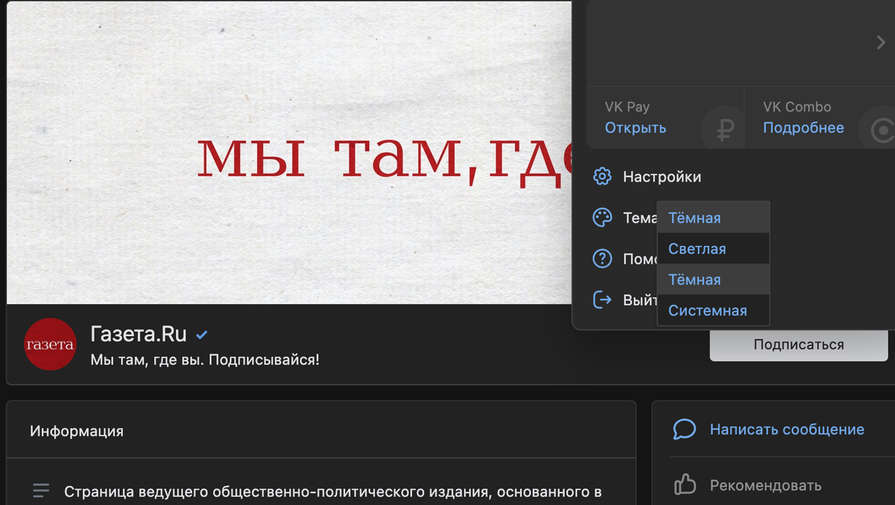Viewport: 895px width, 505px height.
Task: Open Настройки gear icon
Action: click(602, 176)
